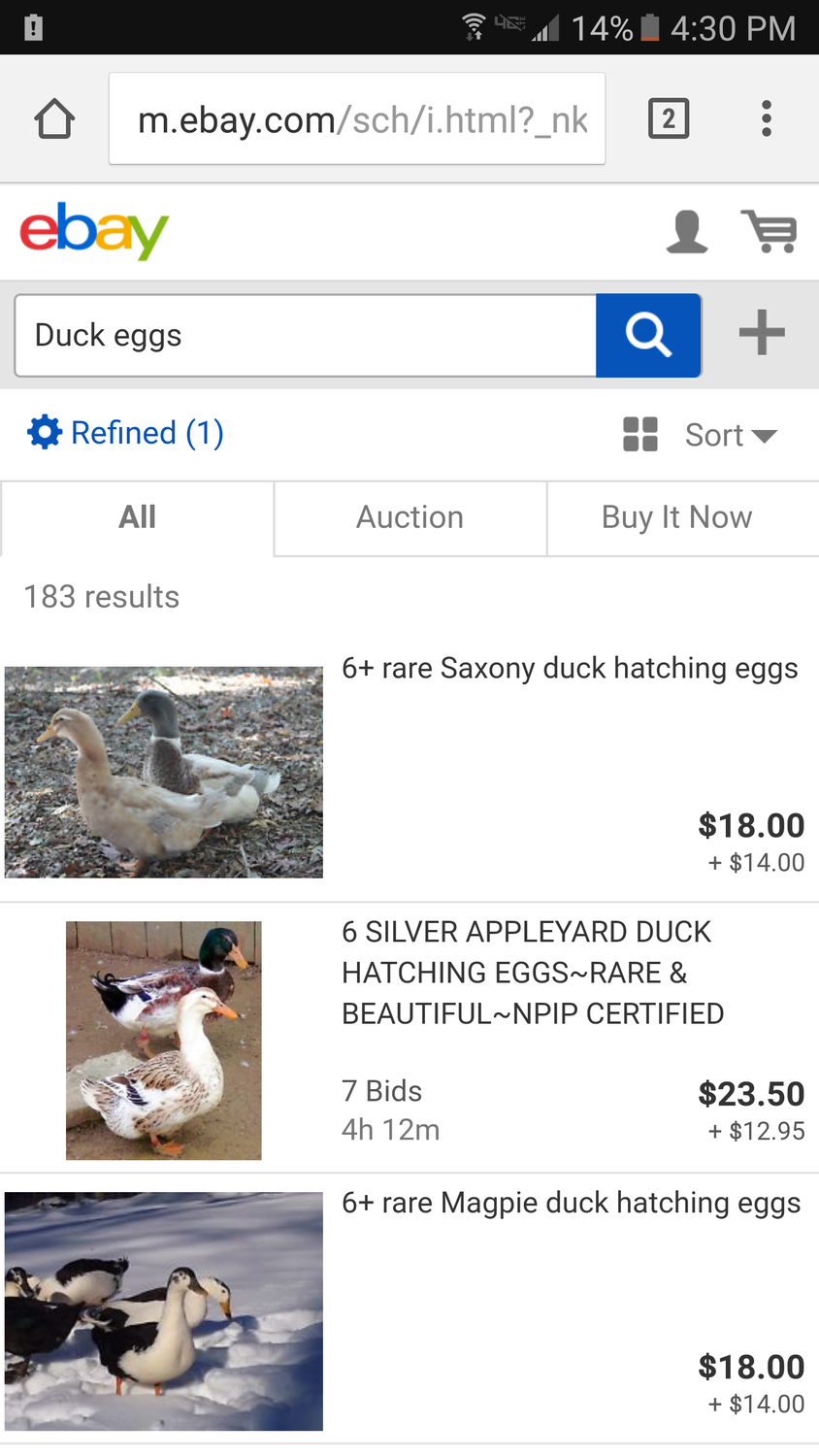View the shopping cart

(x=770, y=232)
